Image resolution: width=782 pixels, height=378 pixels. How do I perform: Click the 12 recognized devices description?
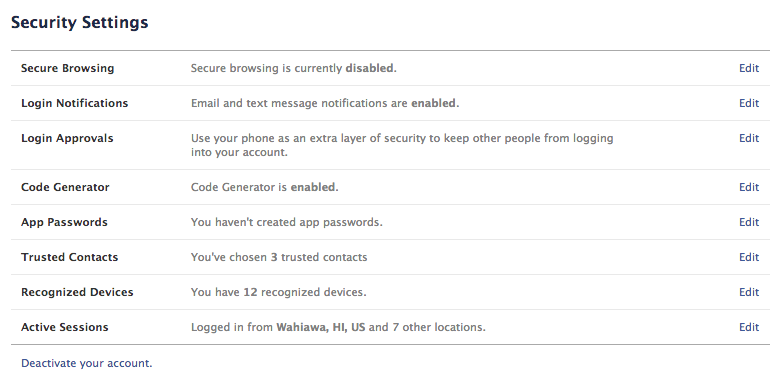pyautogui.click(x=278, y=292)
